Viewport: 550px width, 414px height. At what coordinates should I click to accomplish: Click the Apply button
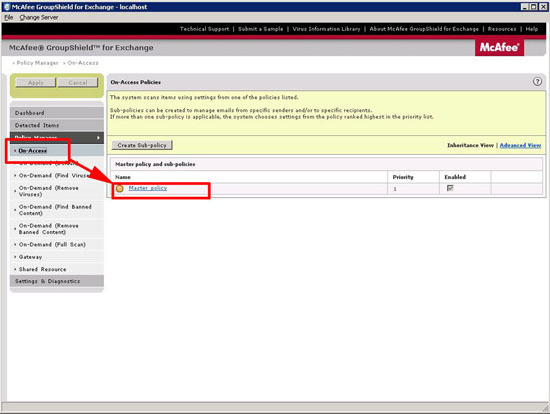tap(35, 83)
